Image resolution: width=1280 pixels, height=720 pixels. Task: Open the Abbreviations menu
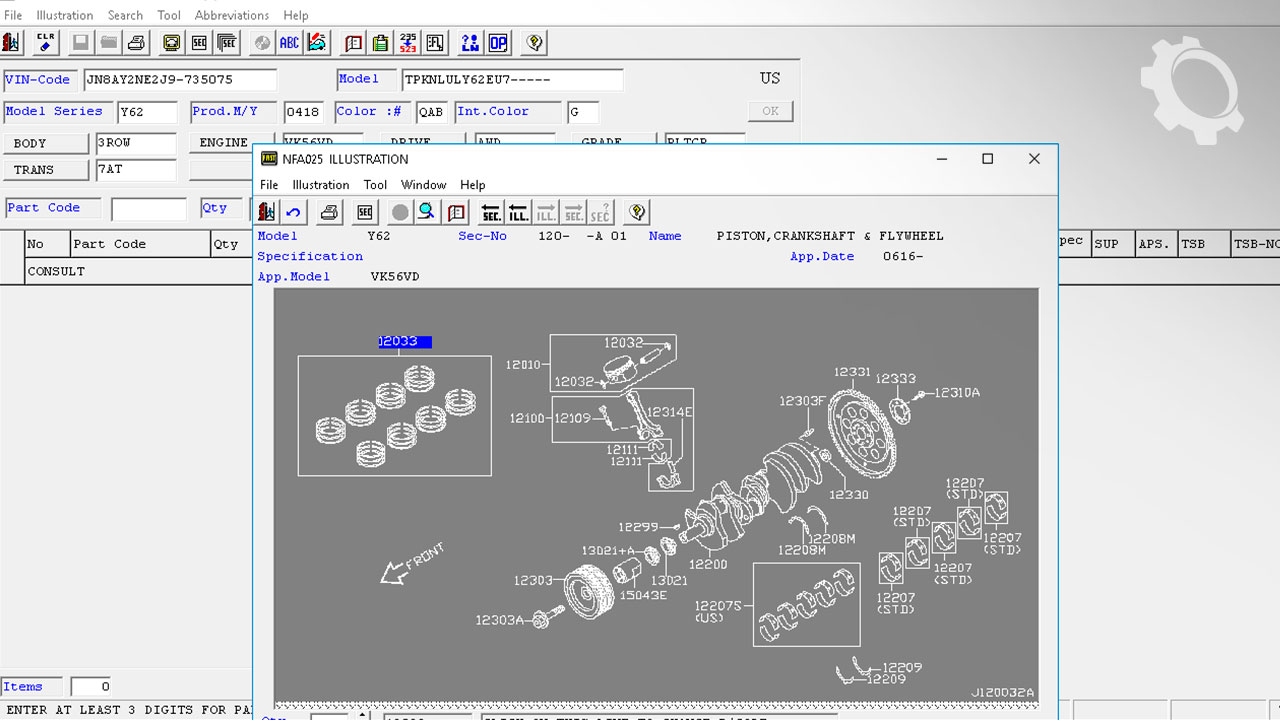(232, 15)
